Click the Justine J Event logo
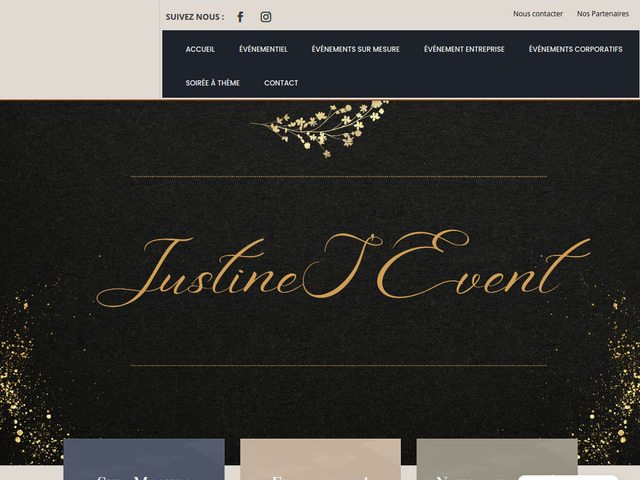 pyautogui.click(x=340, y=268)
